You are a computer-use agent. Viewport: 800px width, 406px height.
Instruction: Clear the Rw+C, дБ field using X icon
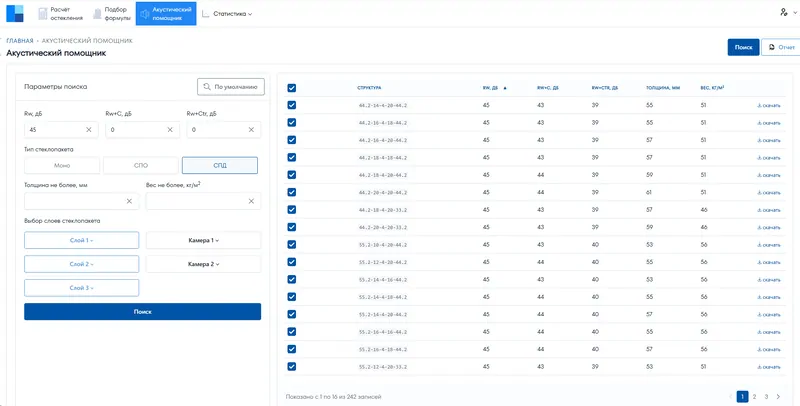(170, 130)
